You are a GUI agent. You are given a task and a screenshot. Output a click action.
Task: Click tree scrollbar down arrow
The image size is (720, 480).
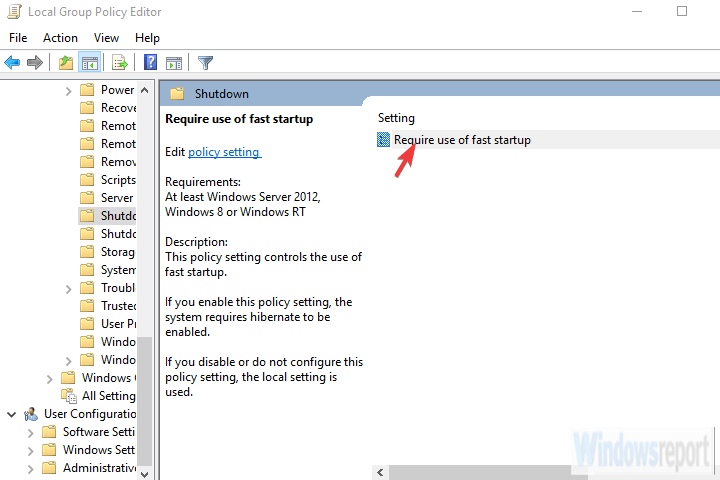[144, 474]
